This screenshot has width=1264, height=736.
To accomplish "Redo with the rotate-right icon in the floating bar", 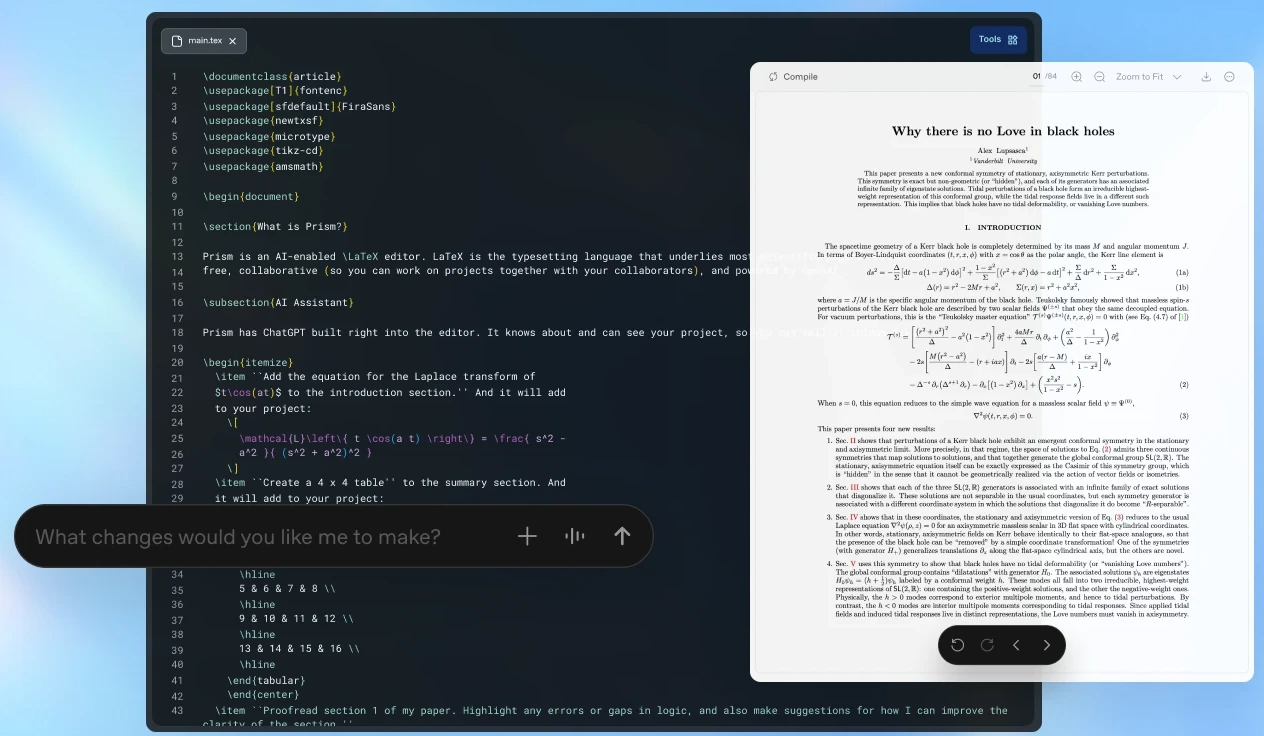I will click(x=987, y=645).
